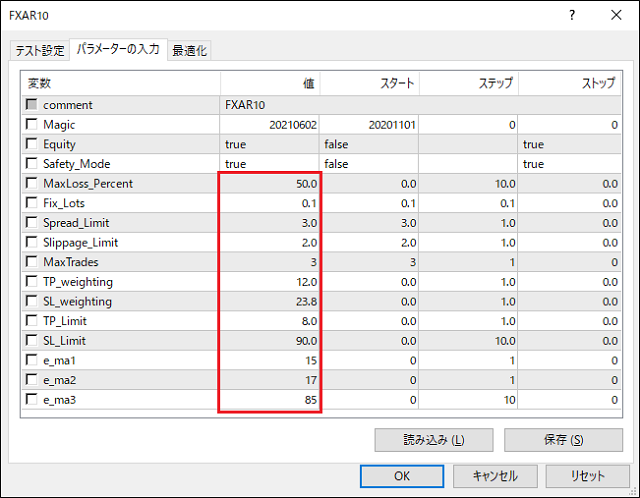
Task: Open the Safety_Mode value true cell
Action: [270, 164]
